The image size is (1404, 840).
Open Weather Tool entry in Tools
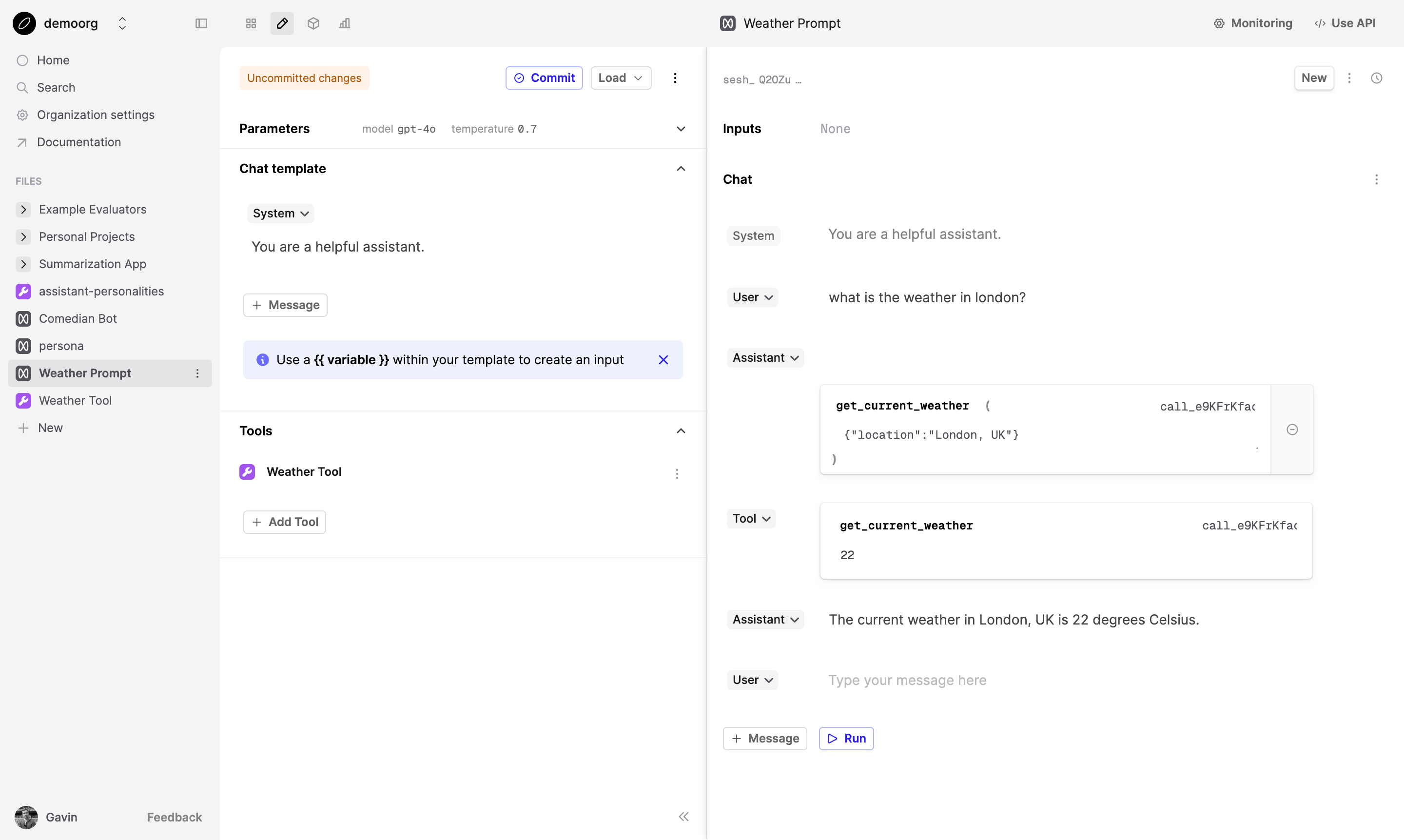click(x=304, y=471)
